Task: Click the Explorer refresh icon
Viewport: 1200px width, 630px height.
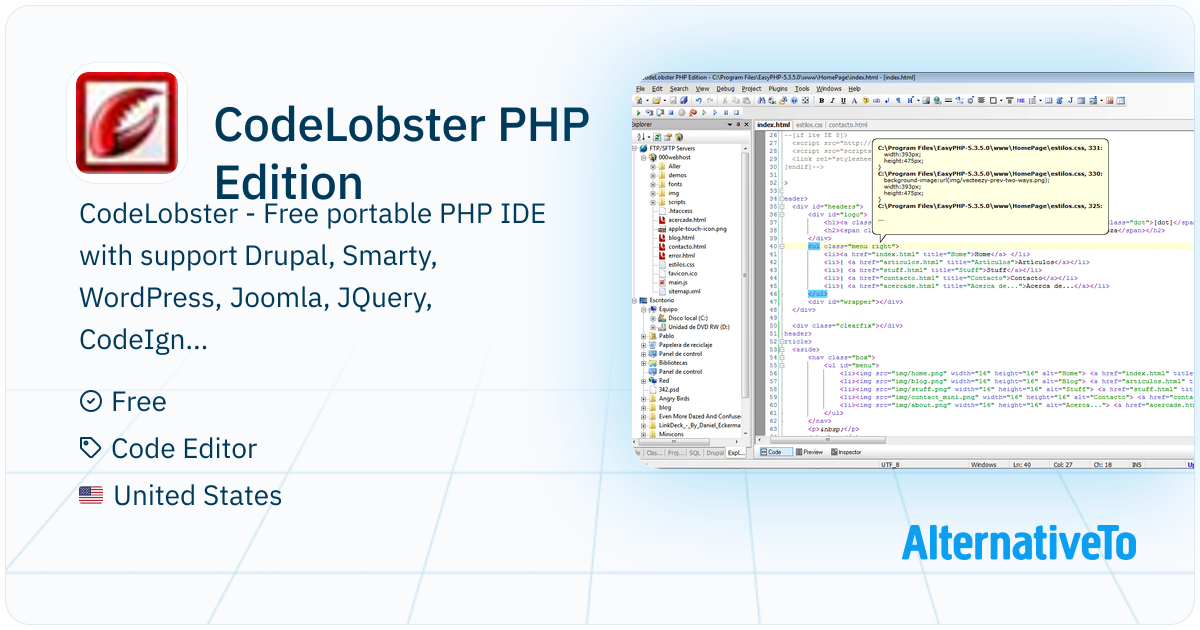Action: (x=657, y=137)
